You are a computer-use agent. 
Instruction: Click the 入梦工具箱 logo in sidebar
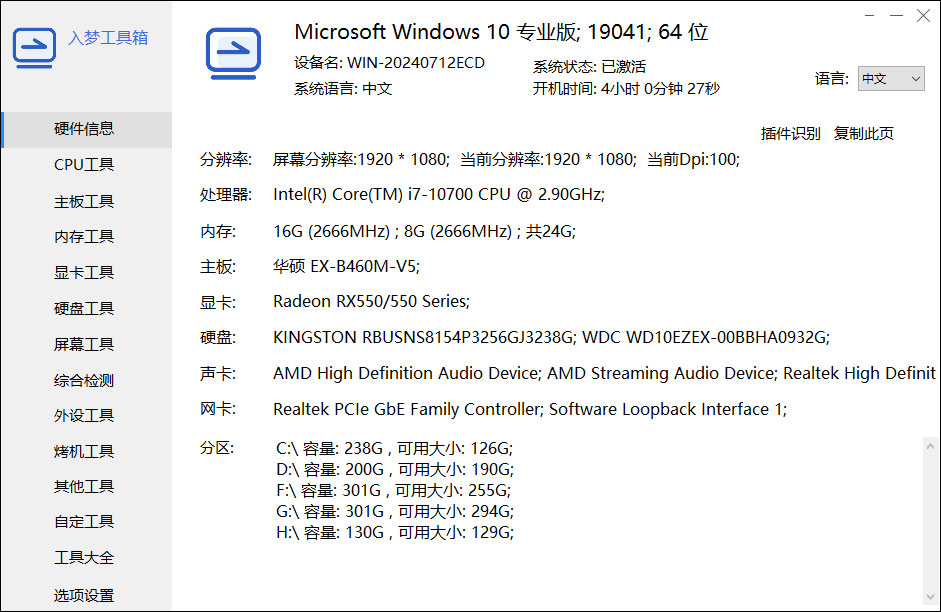pyautogui.click(x=34, y=46)
